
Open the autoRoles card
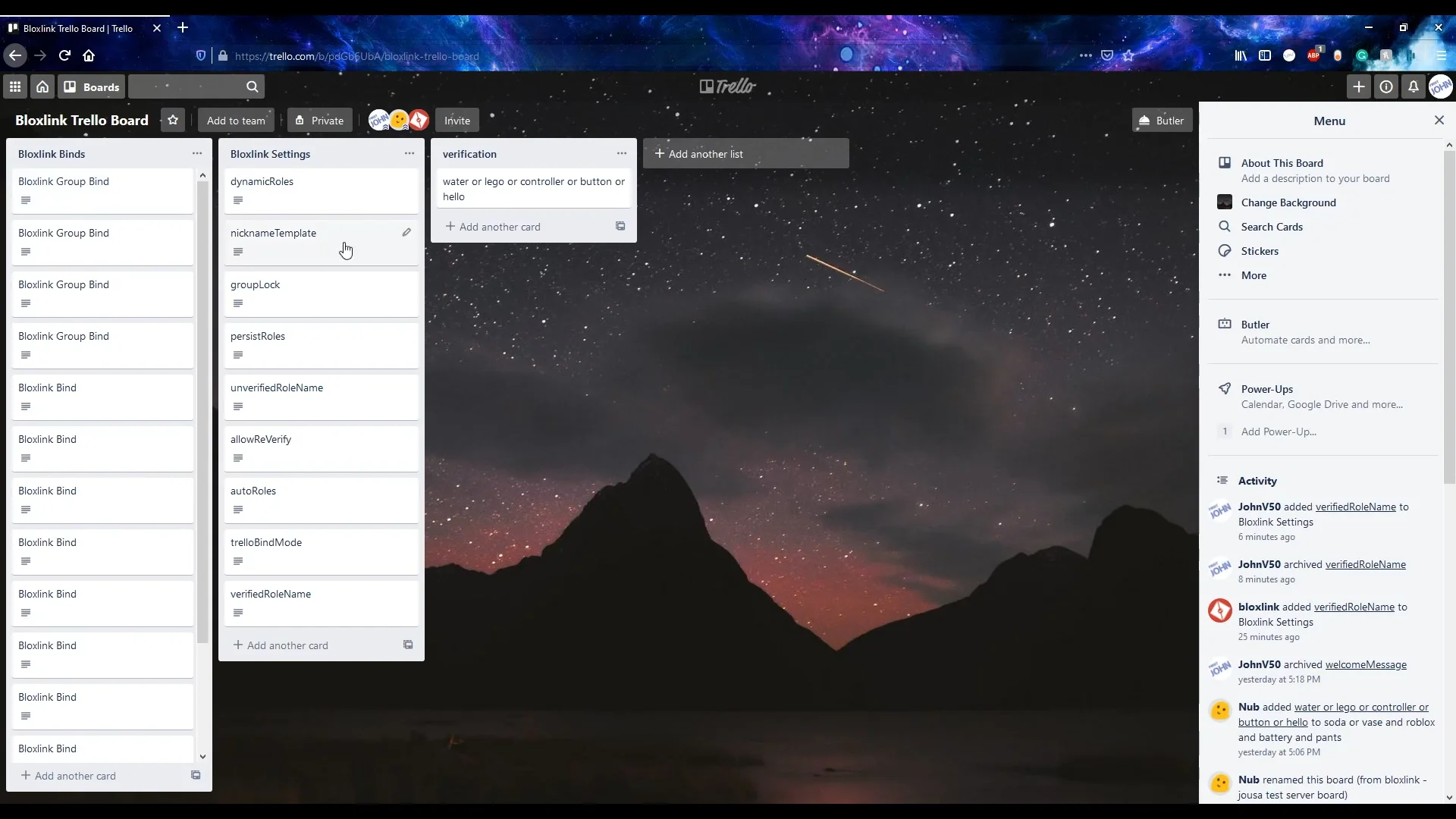click(321, 500)
